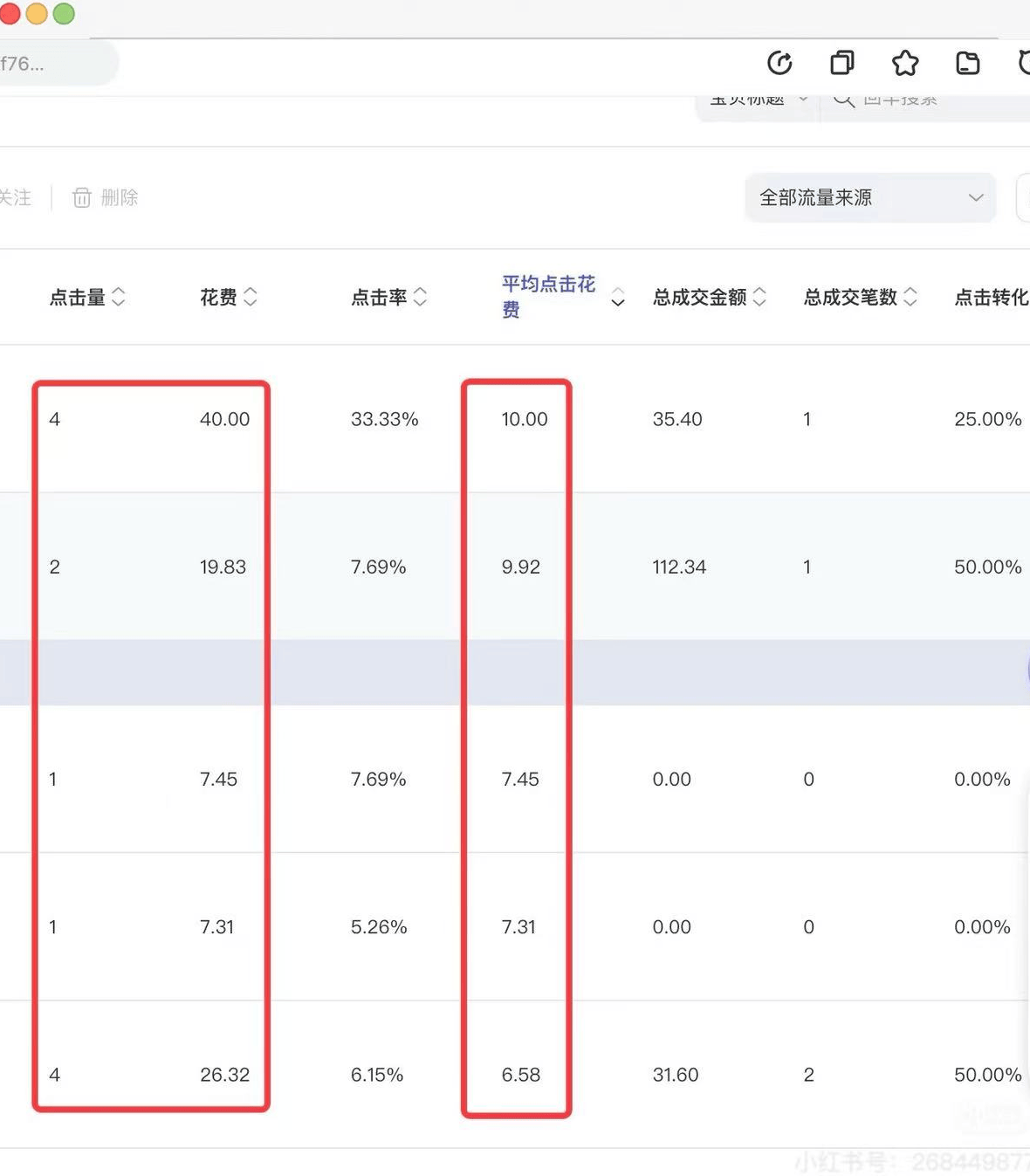Image resolution: width=1030 pixels, height=1176 pixels.
Task: Sort by 点击率 column arrows
Action: pos(420,297)
